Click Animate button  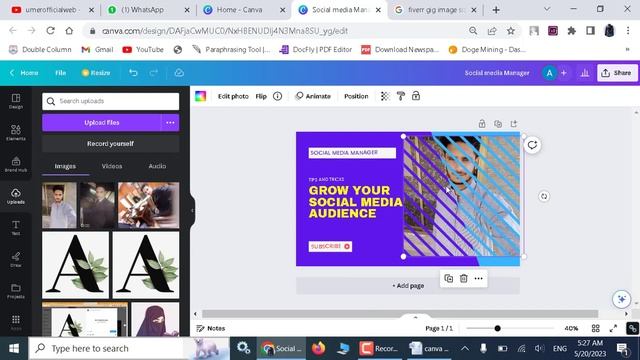[x=313, y=96]
